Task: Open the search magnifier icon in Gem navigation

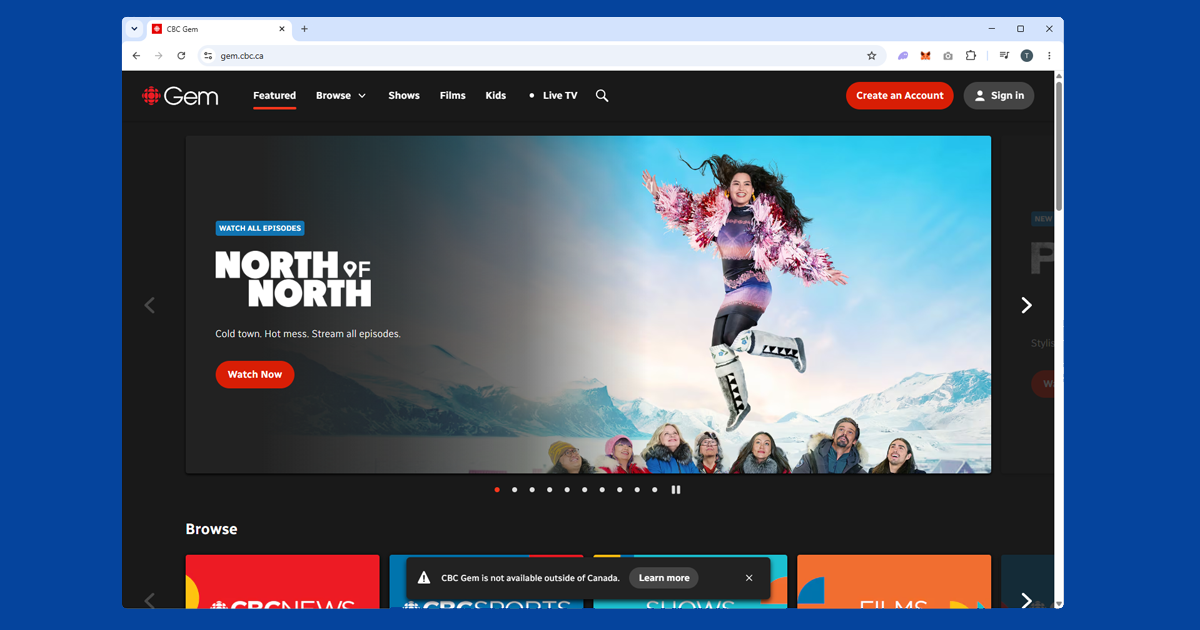Action: coord(602,96)
